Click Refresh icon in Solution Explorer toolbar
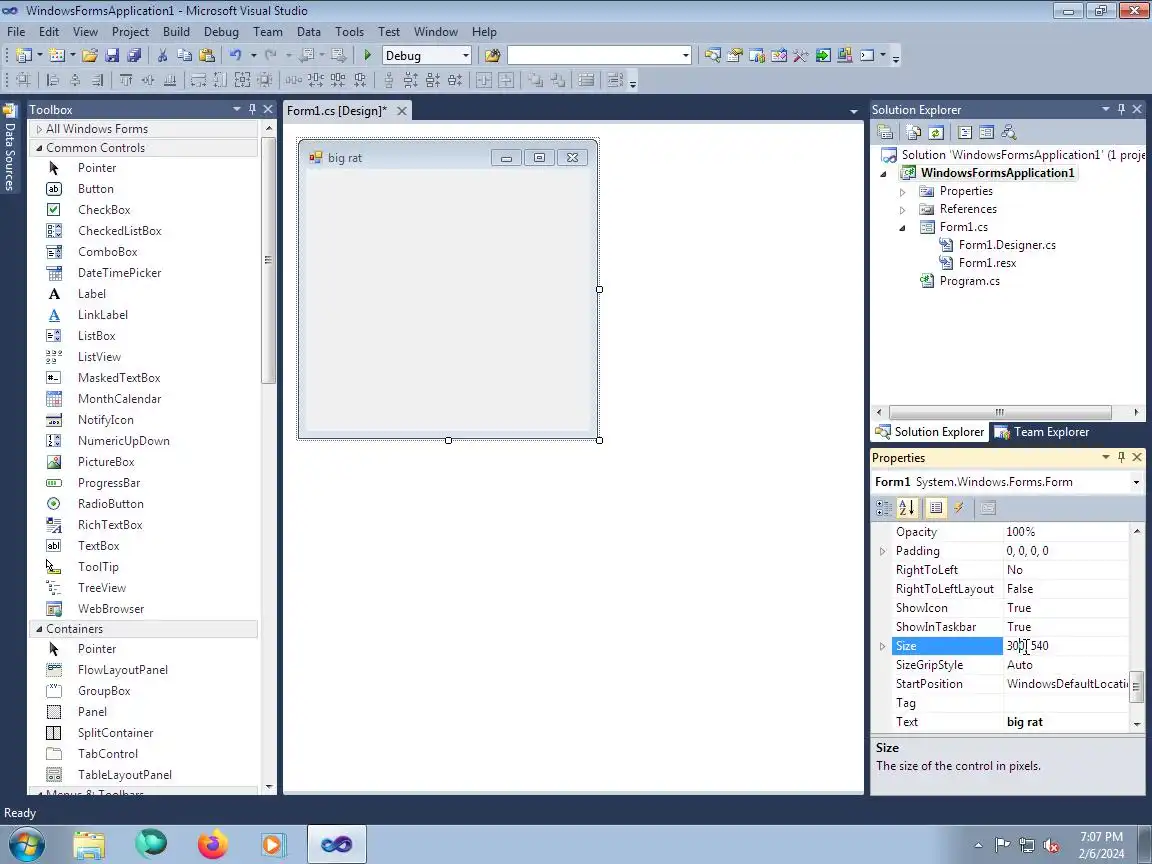This screenshot has height=864, width=1152. point(935,132)
